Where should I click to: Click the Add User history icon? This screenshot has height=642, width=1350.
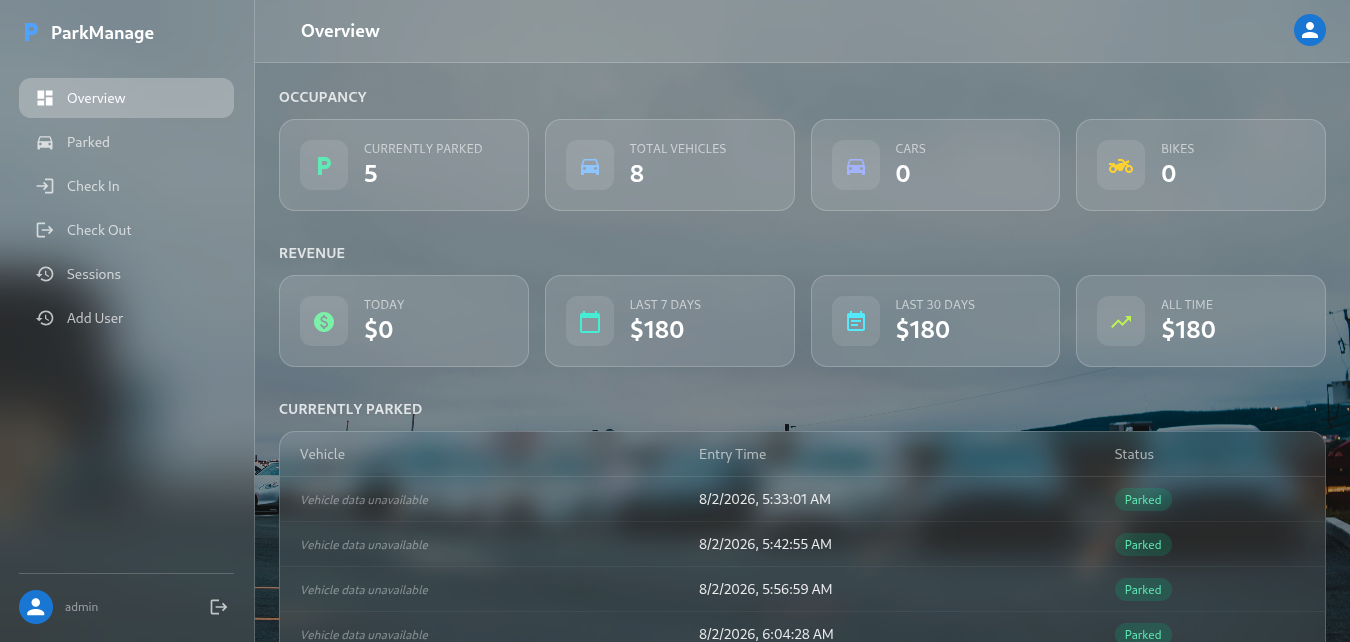[45, 318]
